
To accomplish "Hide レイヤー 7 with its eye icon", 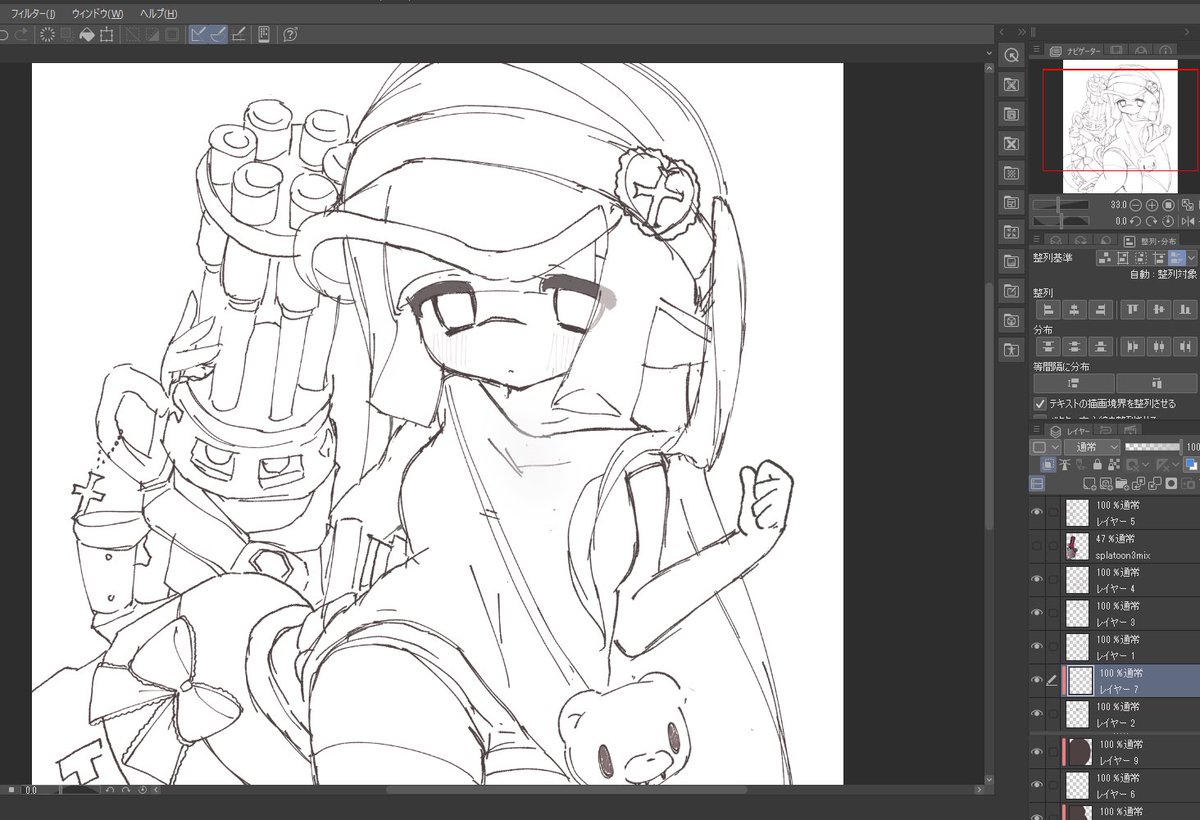I will point(1037,680).
